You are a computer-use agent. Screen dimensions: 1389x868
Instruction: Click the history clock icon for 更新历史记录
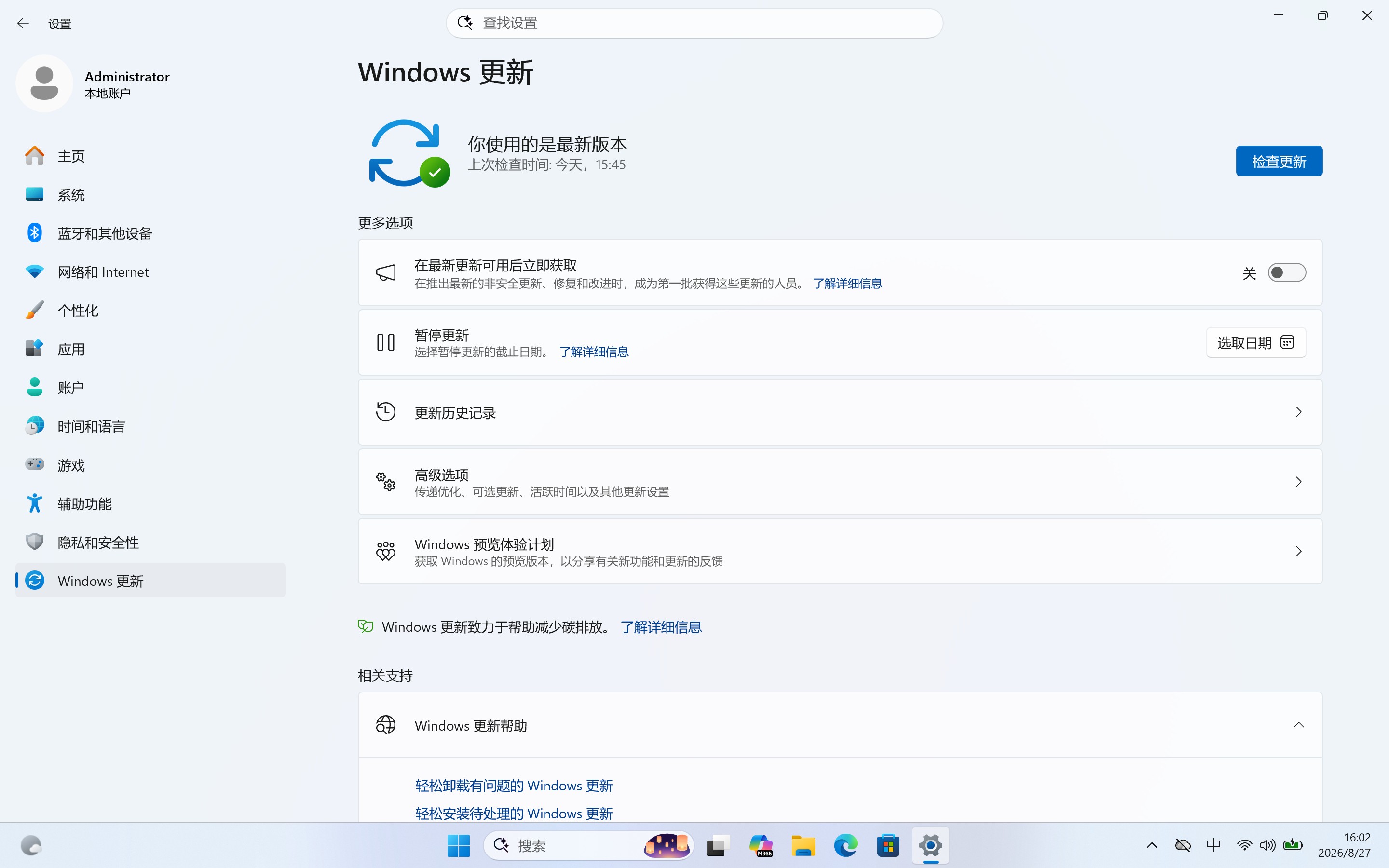[x=386, y=412]
